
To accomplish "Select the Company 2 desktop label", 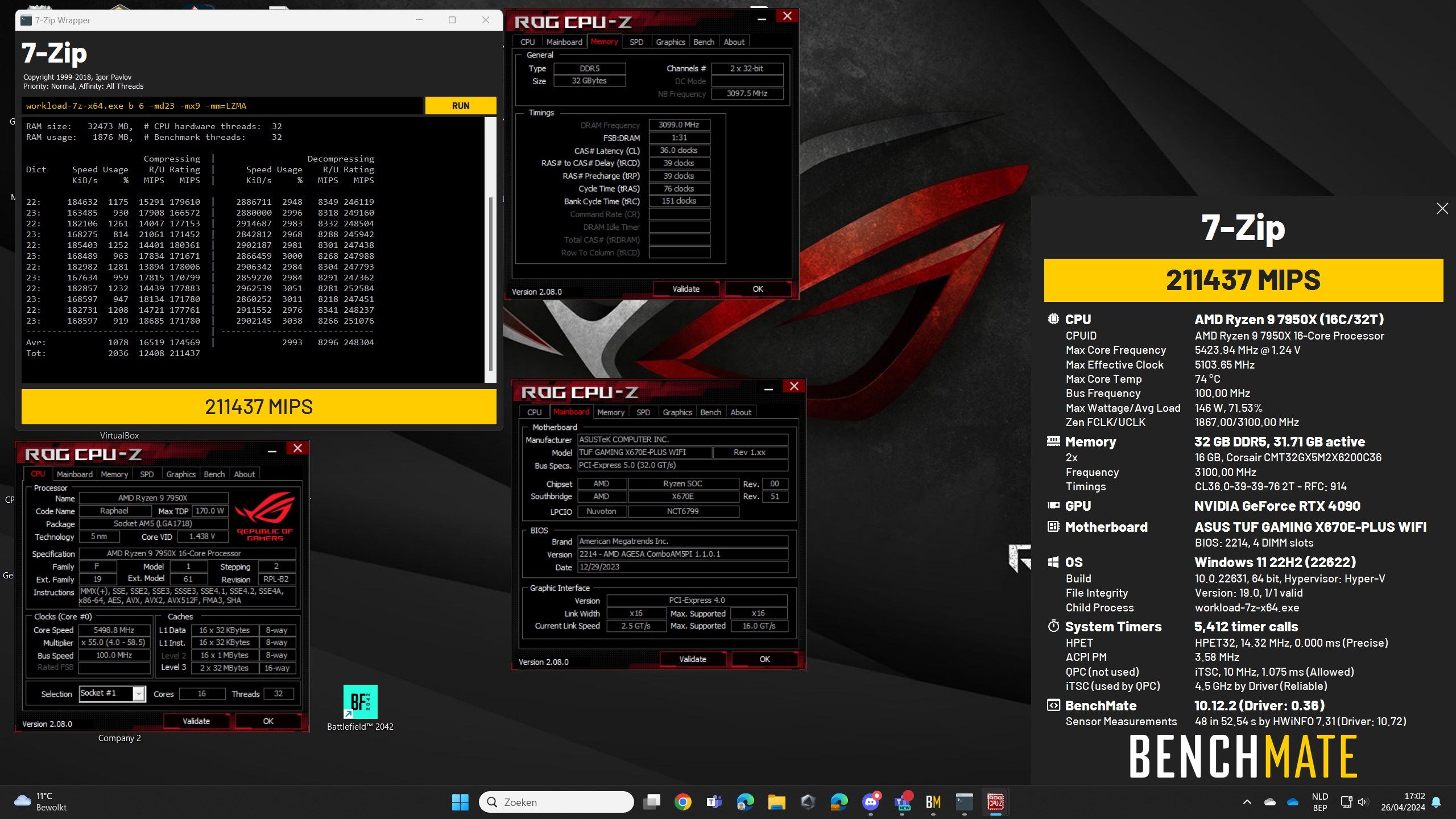I will click(119, 738).
